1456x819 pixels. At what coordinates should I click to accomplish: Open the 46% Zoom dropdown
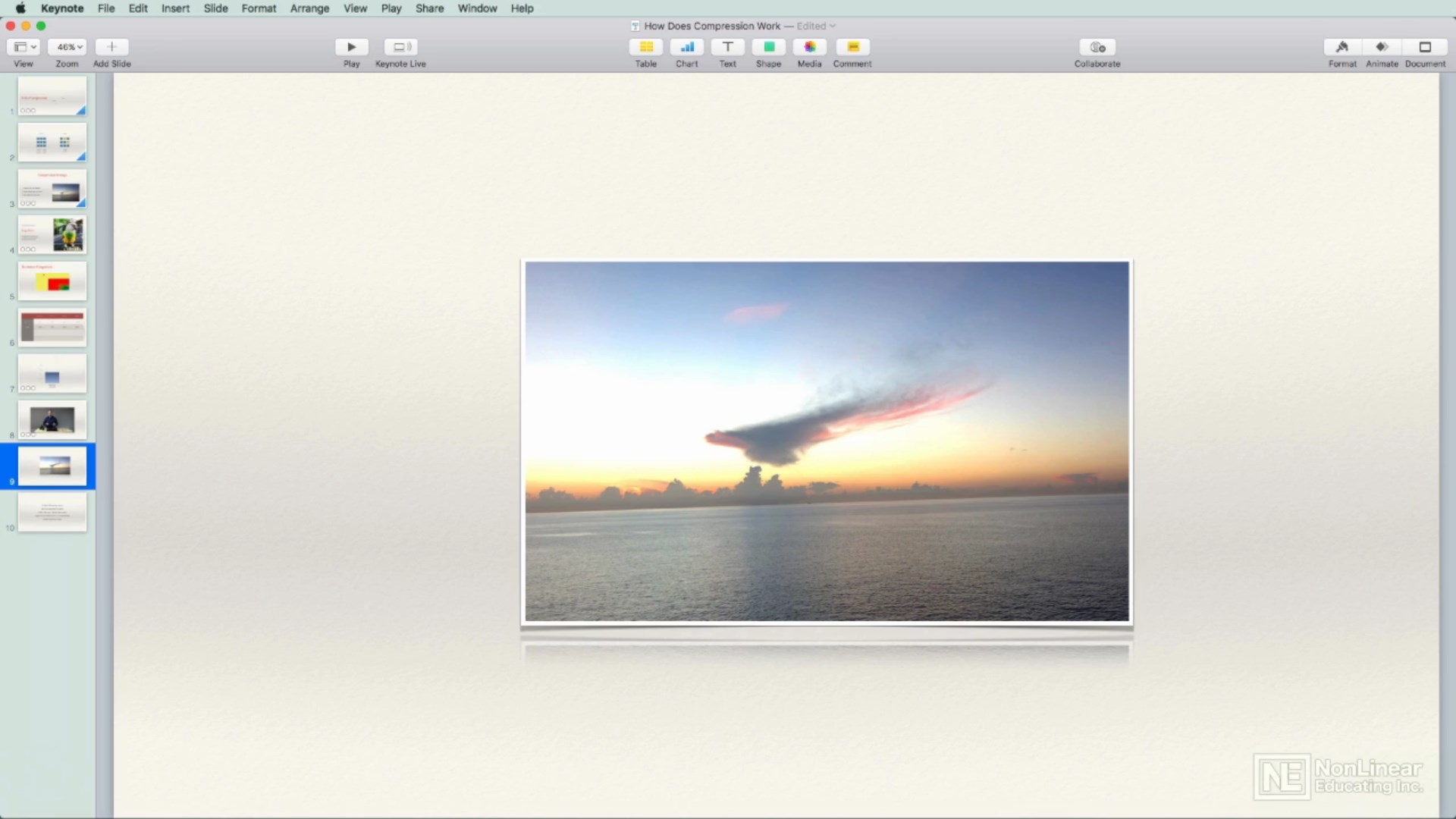pyautogui.click(x=68, y=47)
